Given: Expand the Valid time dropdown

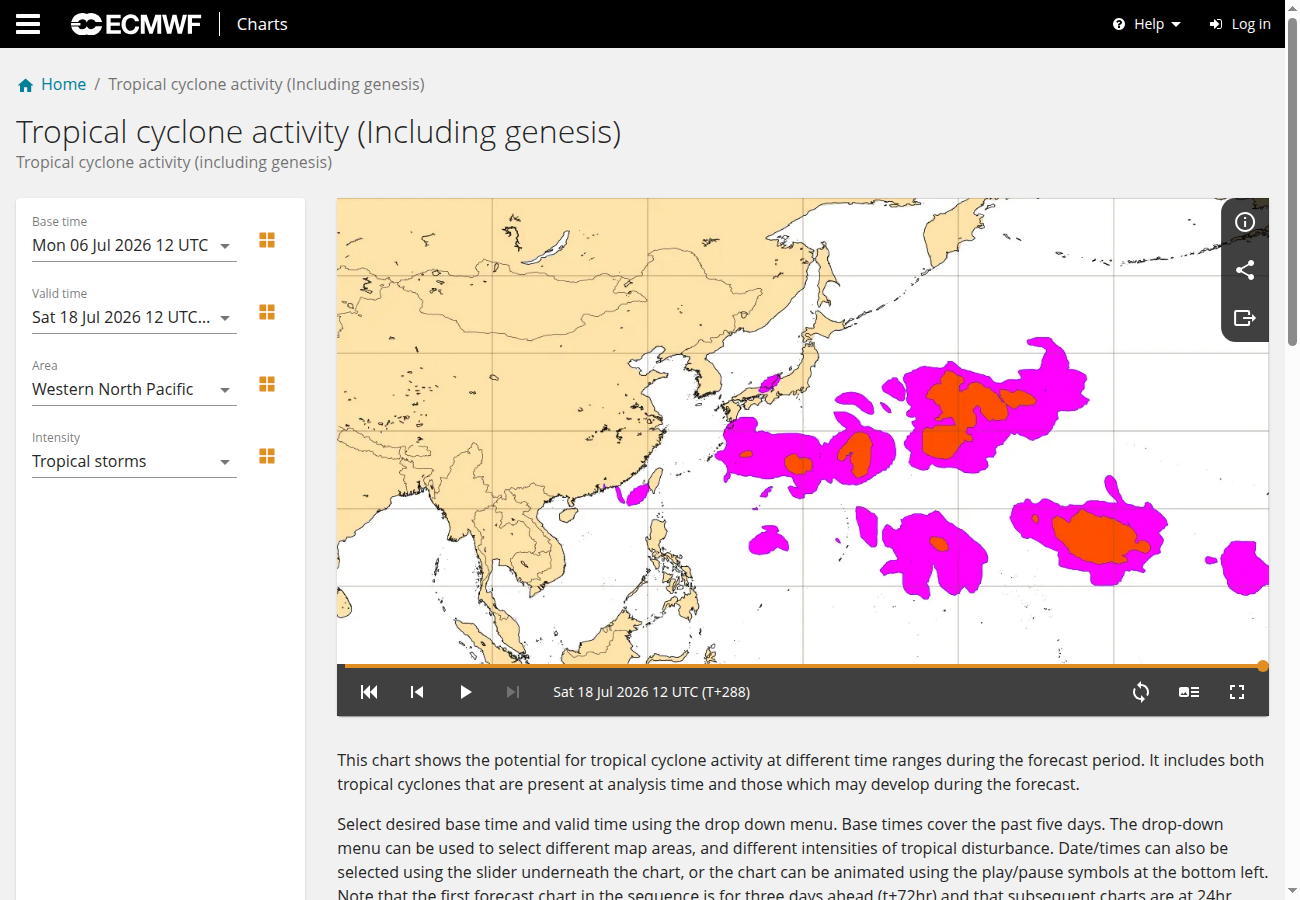Looking at the screenshot, I should tap(134, 317).
